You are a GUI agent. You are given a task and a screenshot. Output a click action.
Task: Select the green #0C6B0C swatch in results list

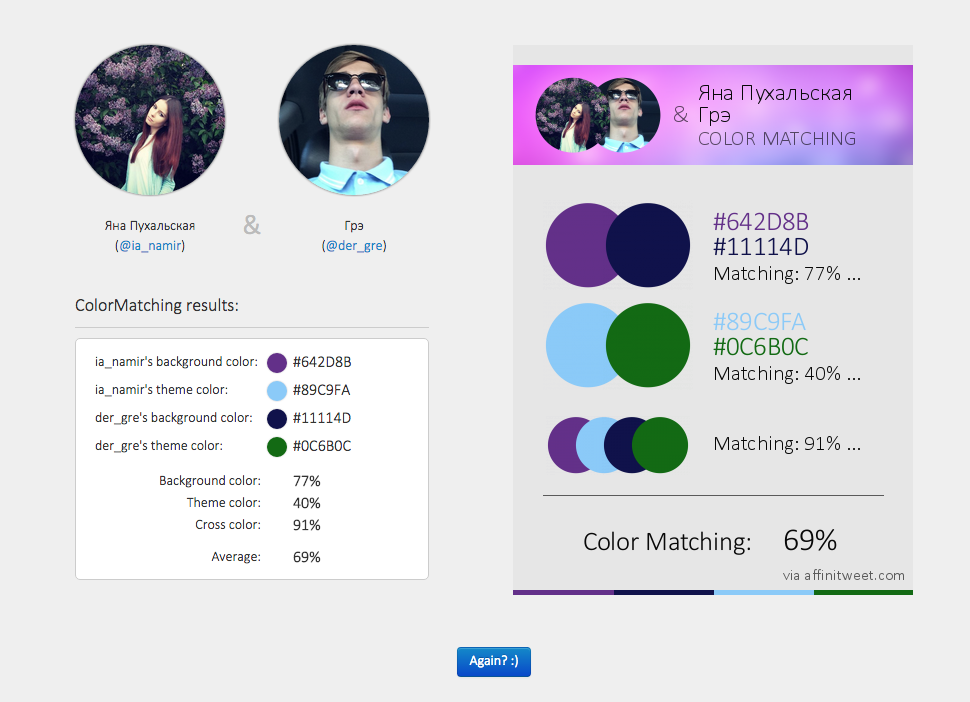pos(277,446)
